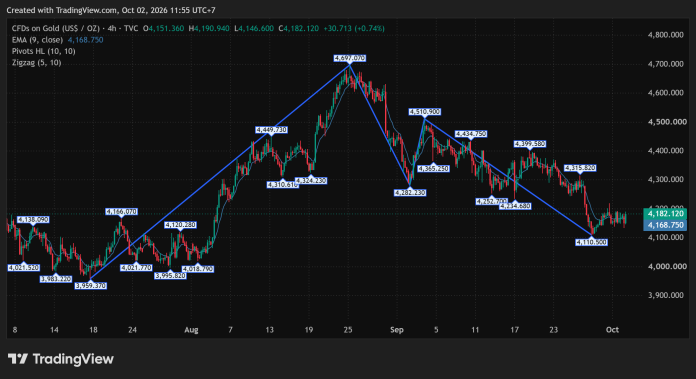Click the '4,110.500' pivot low label

point(591,242)
